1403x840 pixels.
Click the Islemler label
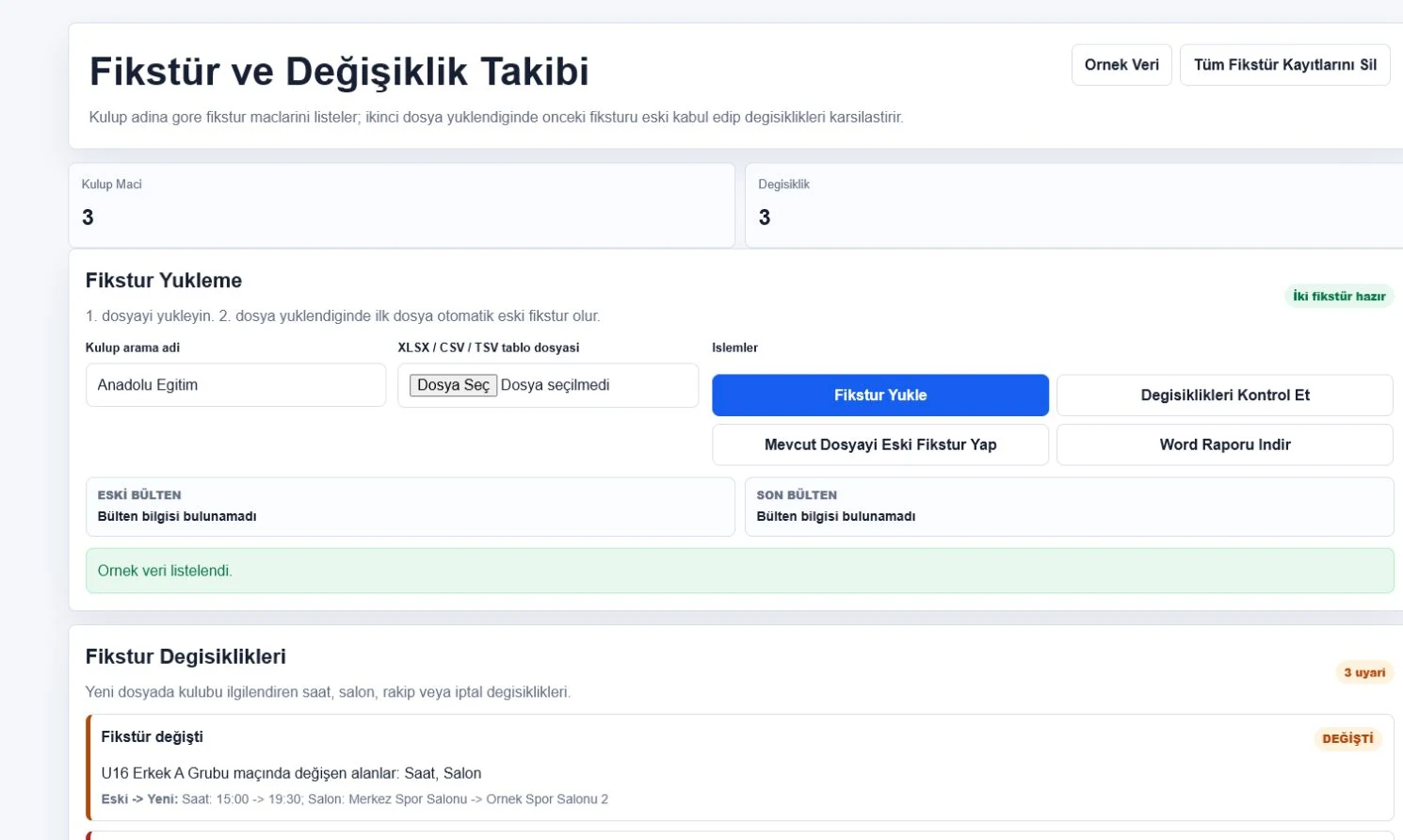pyautogui.click(x=734, y=347)
